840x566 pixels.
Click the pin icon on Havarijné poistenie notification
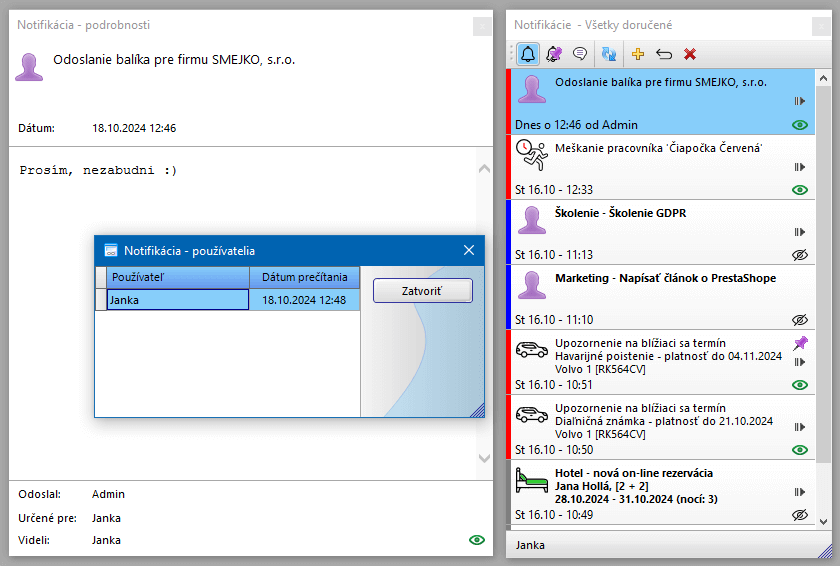799,344
